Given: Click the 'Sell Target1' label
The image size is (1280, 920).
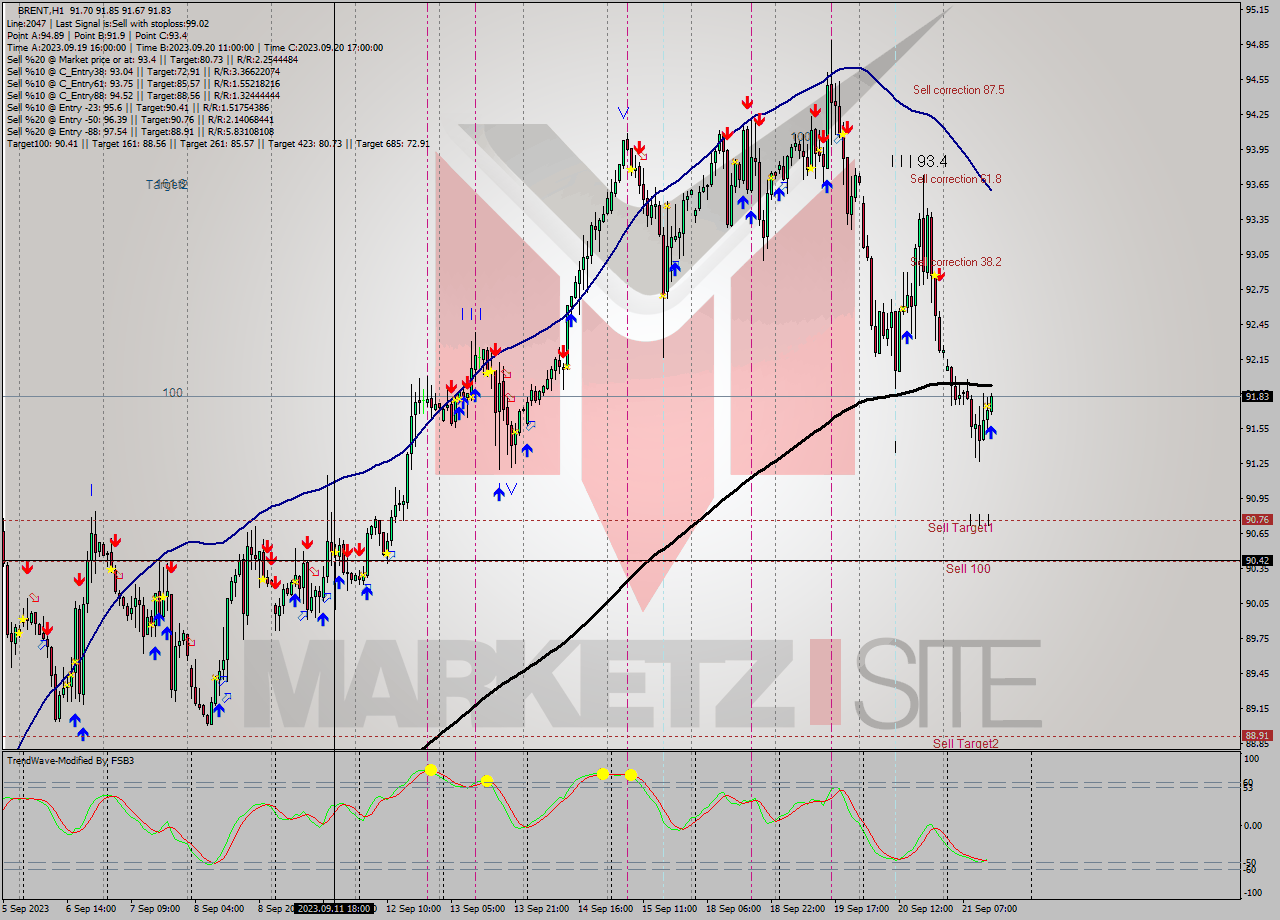Looking at the screenshot, I should click(x=960, y=527).
